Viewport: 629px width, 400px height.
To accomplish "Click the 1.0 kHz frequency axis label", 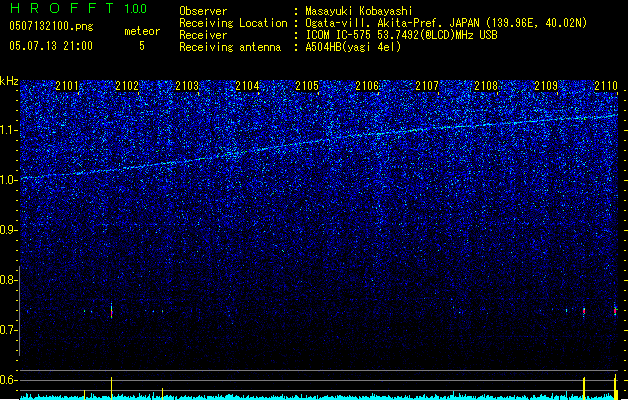I will point(9,180).
